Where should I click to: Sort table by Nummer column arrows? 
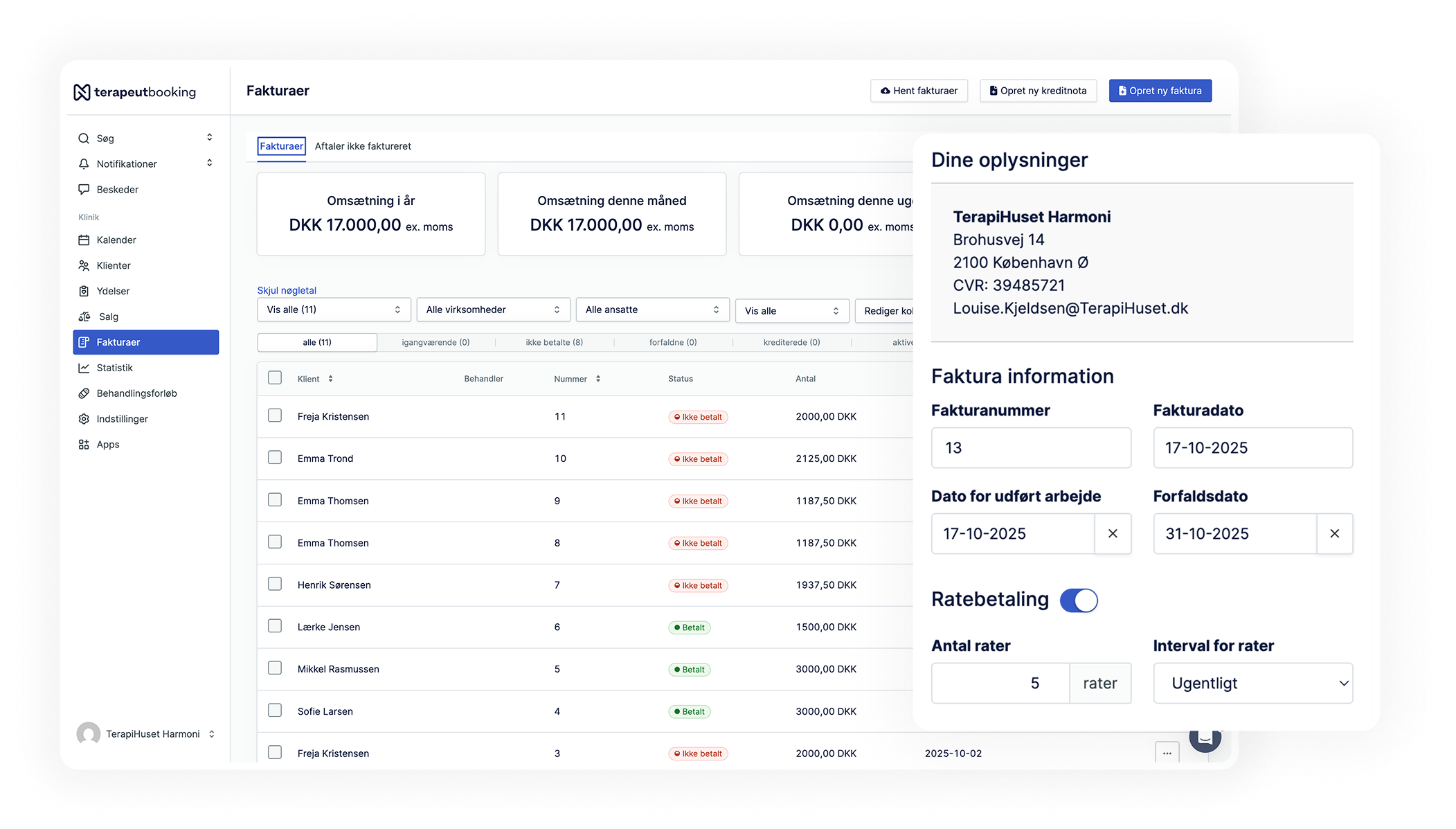598,379
